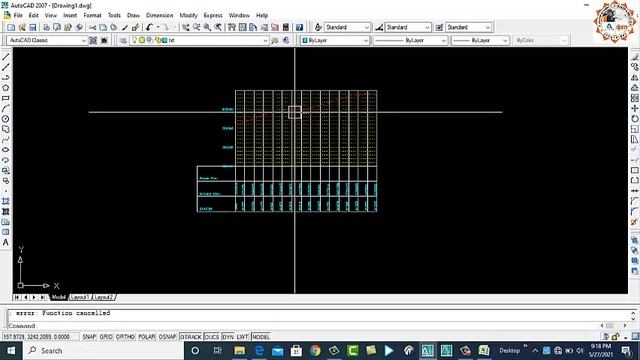Click the Save icon
This screenshot has width=640, height=360.
[x=33, y=27]
